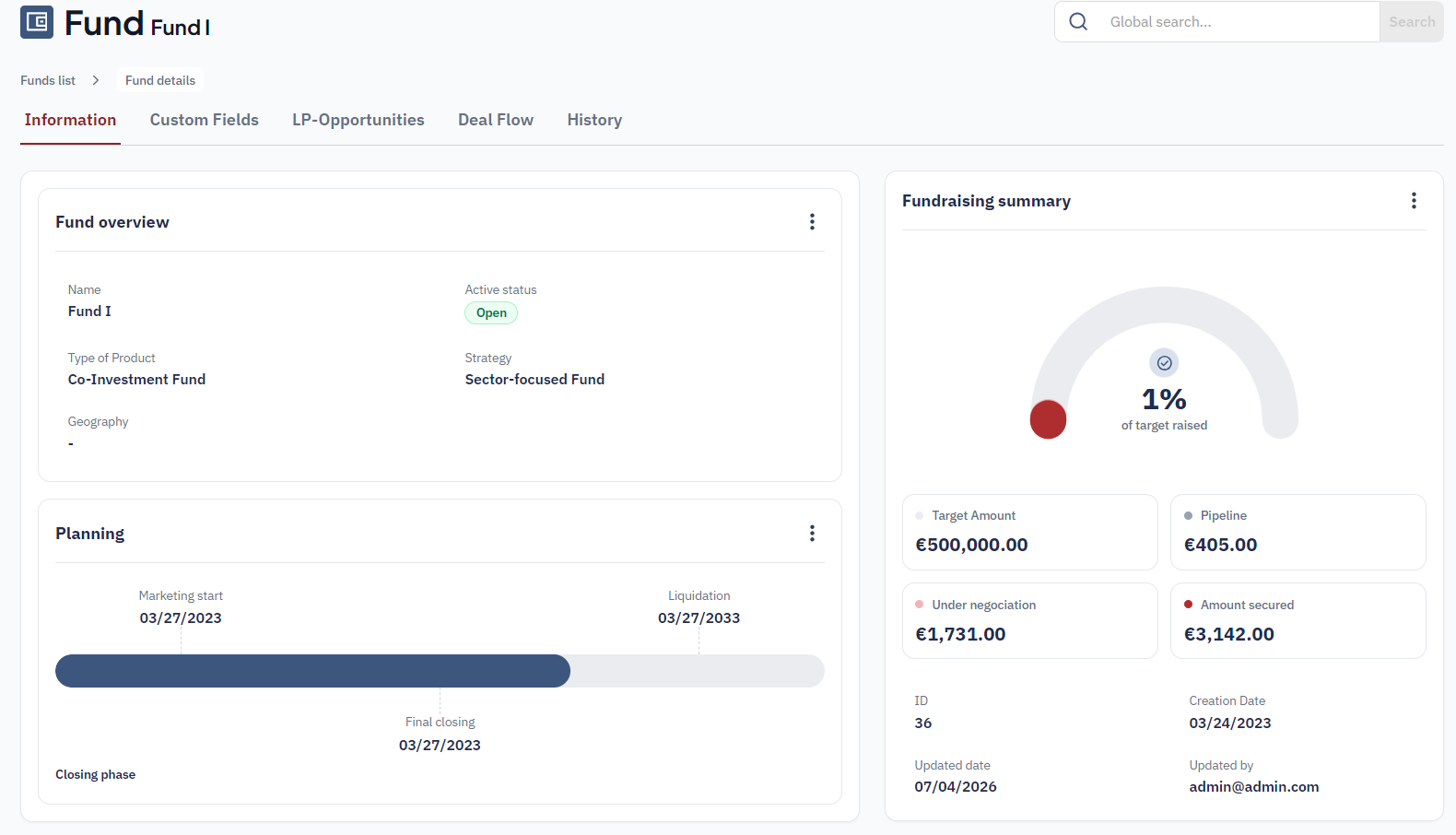
Task: Click the Planning section heading
Action: [x=89, y=533]
